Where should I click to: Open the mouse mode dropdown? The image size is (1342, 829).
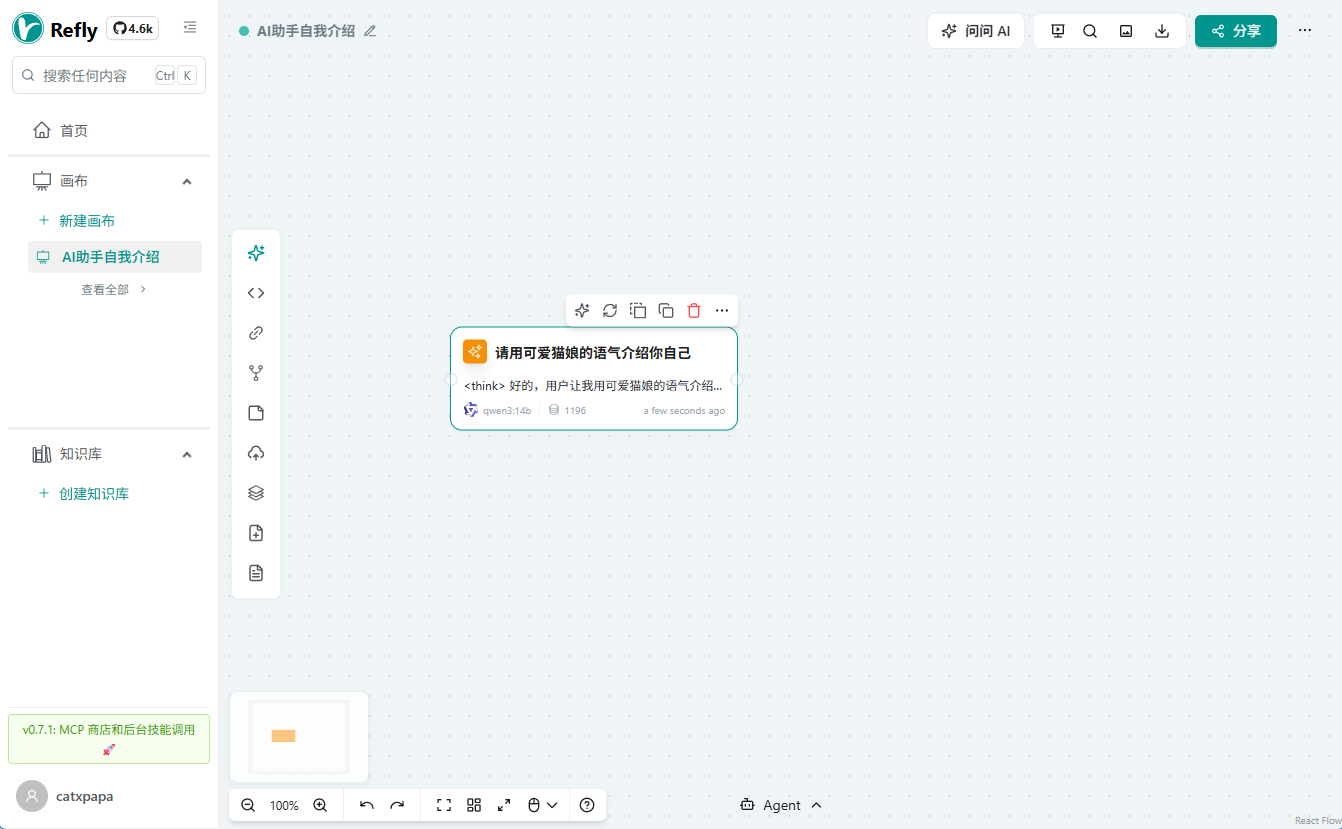pyautogui.click(x=542, y=805)
